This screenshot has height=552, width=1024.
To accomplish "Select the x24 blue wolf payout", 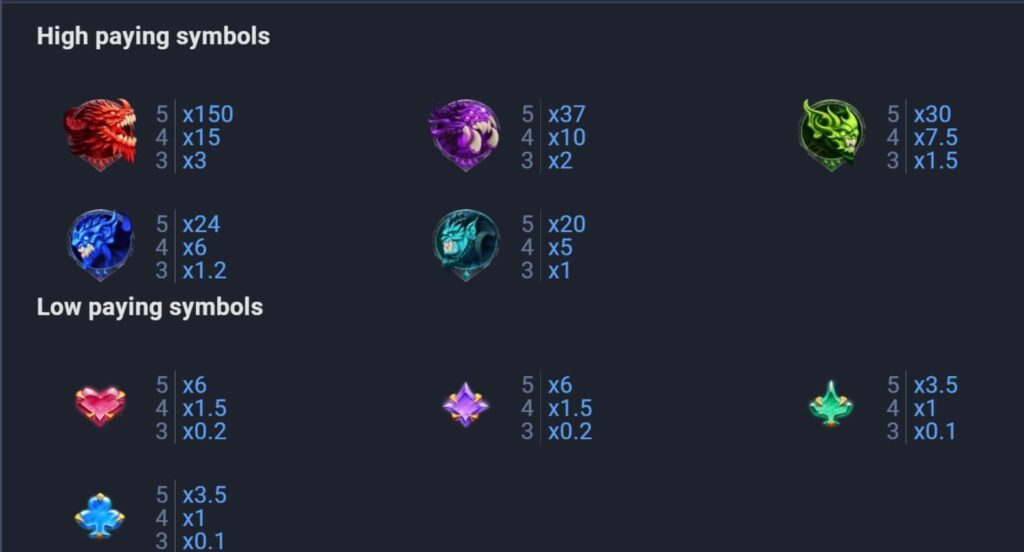I will 201,224.
